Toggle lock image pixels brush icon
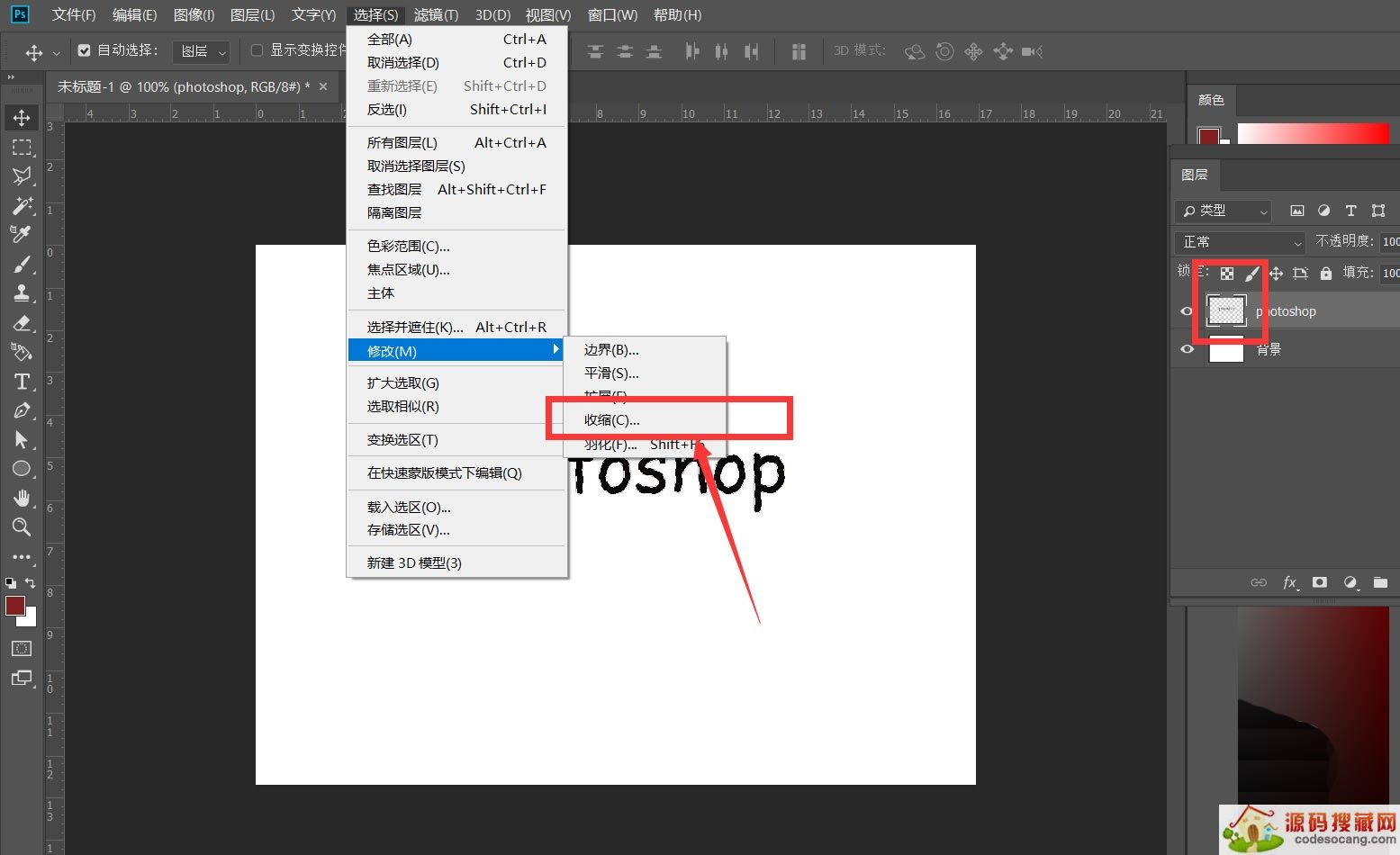Screen dimensions: 1400x855 [1251, 274]
